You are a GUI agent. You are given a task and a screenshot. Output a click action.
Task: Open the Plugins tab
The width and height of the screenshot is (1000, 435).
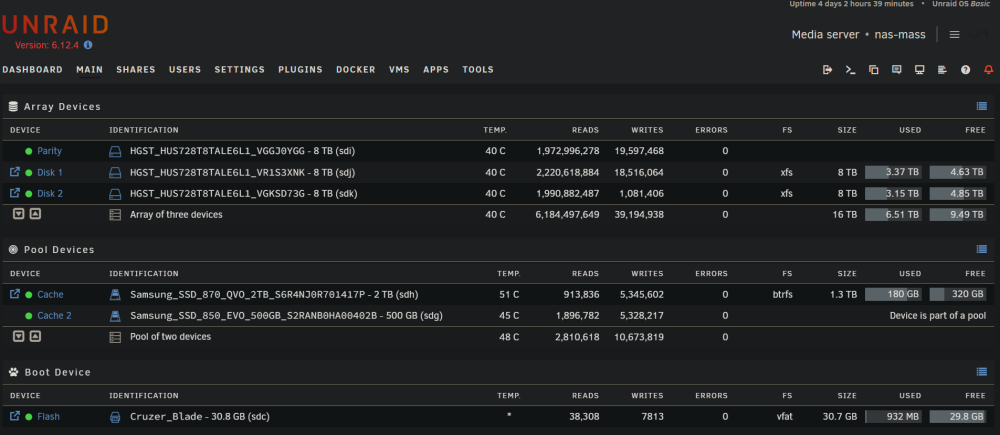click(x=300, y=70)
